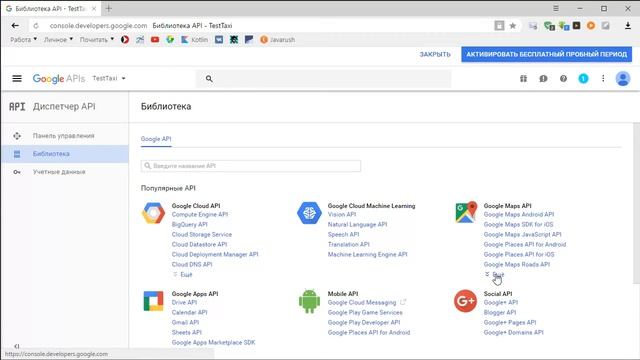Focus the top console search bar
640x360 pixels.
tap(324, 79)
